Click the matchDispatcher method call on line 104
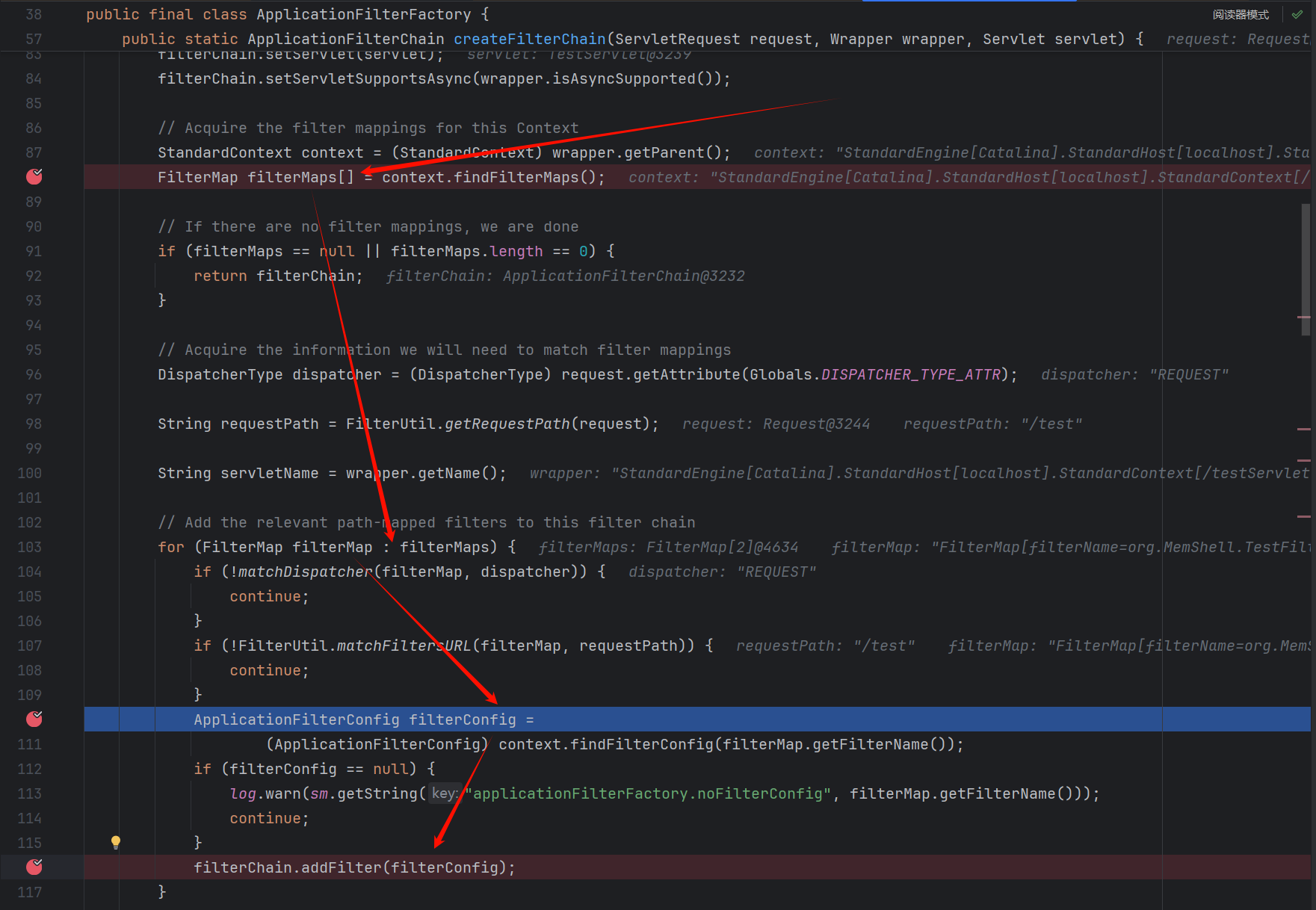 pos(305,572)
